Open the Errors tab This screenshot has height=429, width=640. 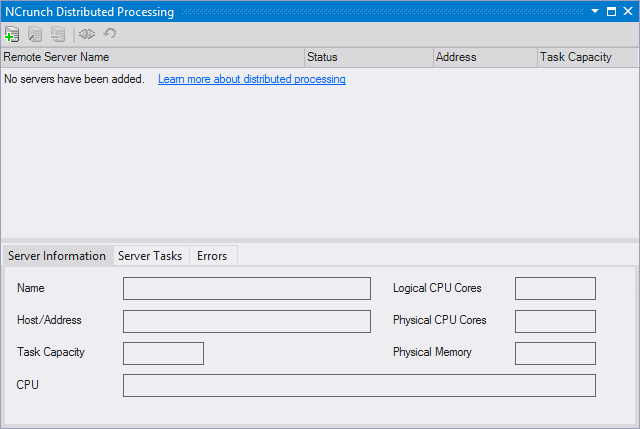[x=212, y=256]
